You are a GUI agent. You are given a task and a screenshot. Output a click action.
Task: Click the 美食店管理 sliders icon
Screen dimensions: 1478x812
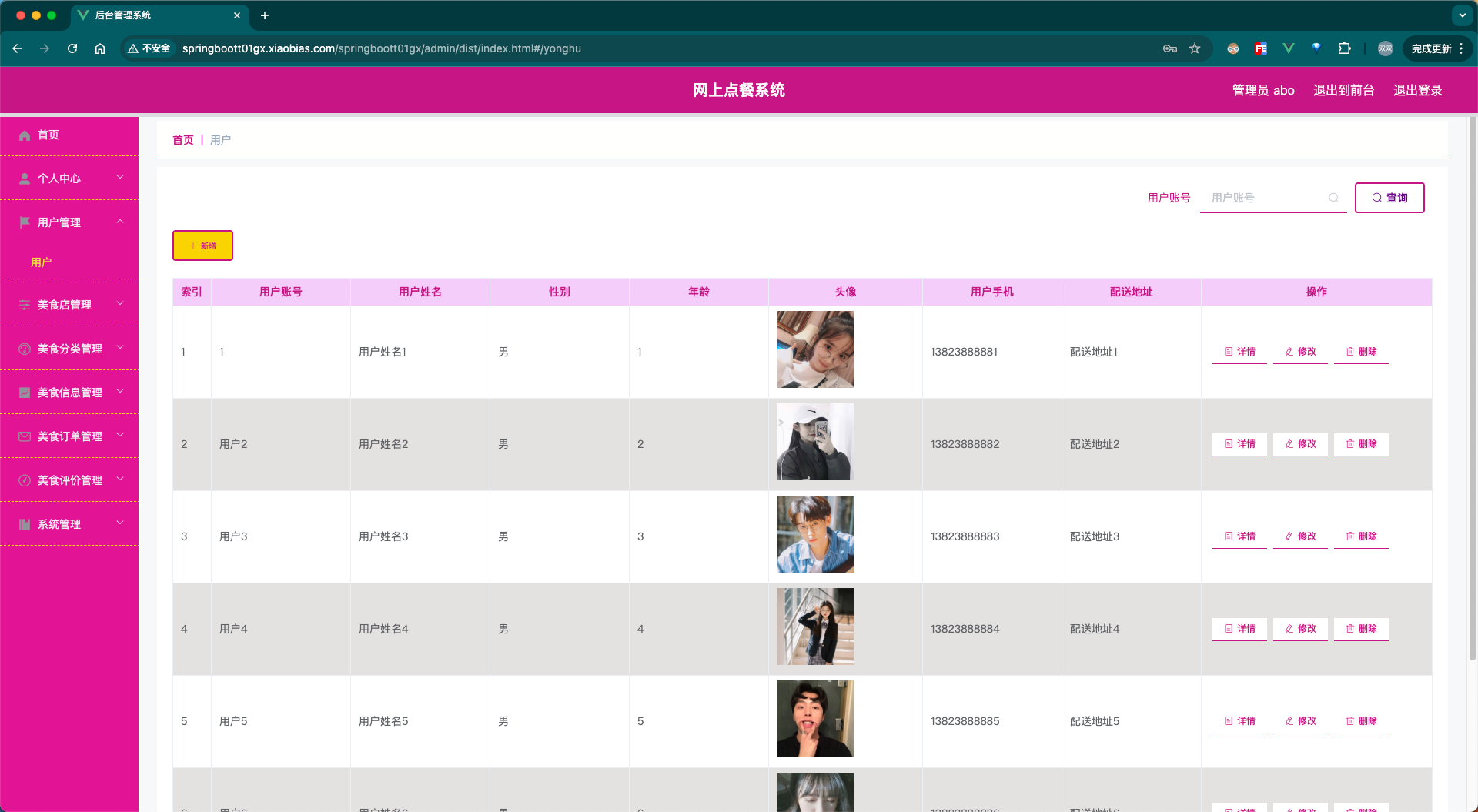point(25,305)
